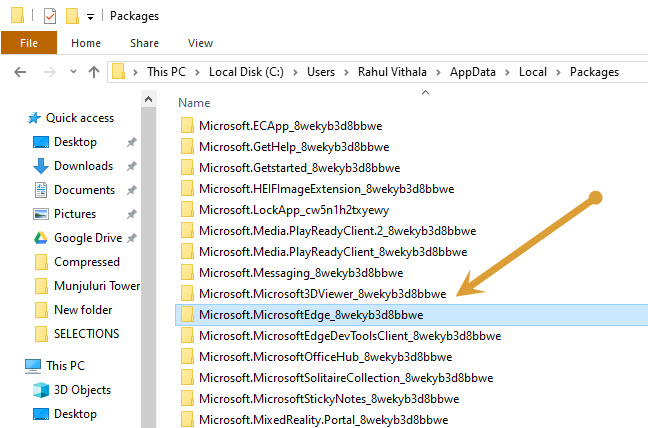The height and width of the screenshot is (428, 648).
Task: Click This PC in the address bar
Action: click(167, 72)
